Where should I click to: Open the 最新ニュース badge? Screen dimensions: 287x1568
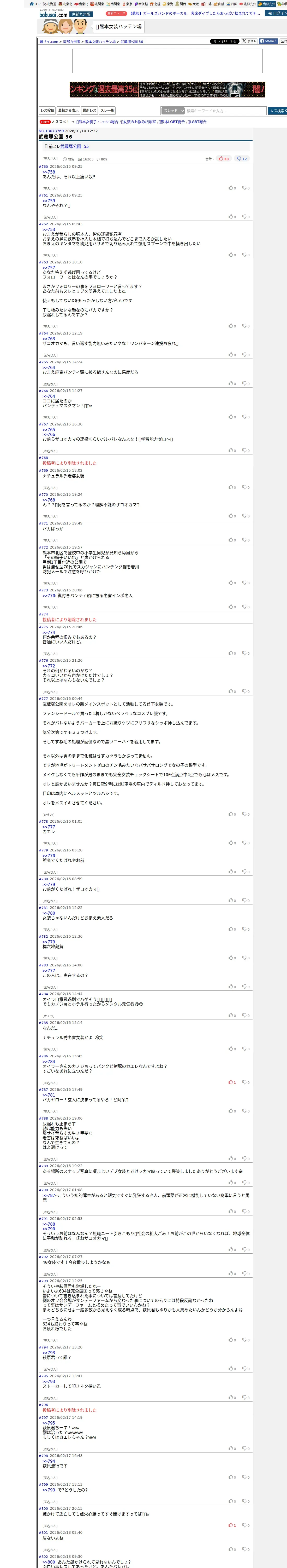(116, 13)
